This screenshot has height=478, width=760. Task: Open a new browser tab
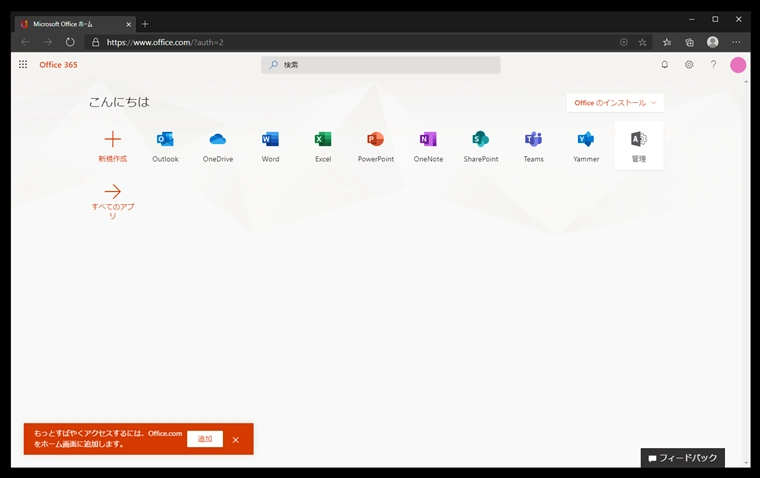click(145, 24)
